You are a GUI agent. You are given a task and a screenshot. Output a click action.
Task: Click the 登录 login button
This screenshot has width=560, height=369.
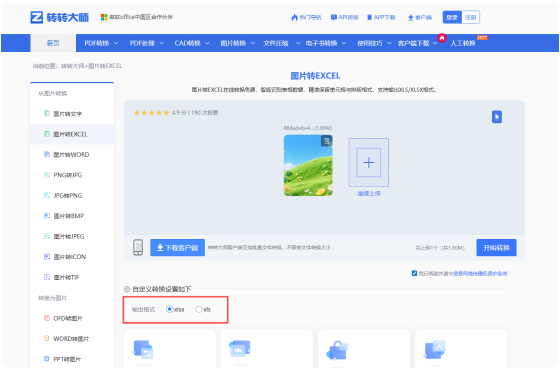pos(452,17)
